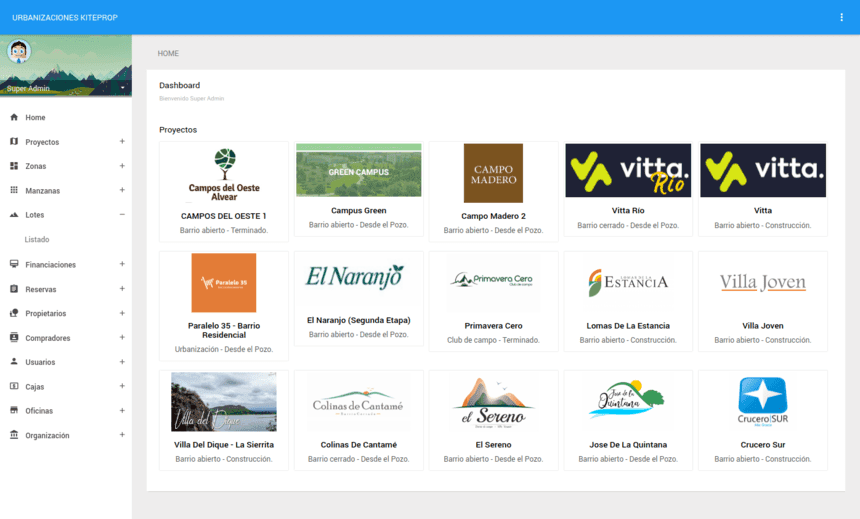
Task: Open the Campus Green project title
Action: 359,211
